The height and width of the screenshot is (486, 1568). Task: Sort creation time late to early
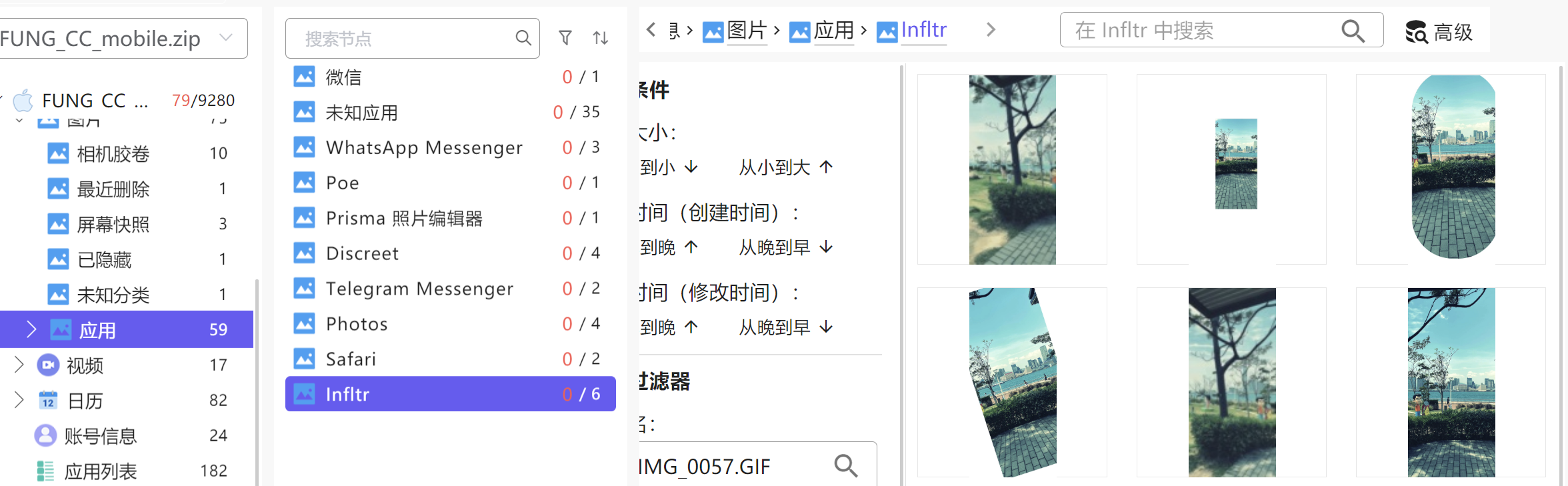pyautogui.click(x=786, y=247)
